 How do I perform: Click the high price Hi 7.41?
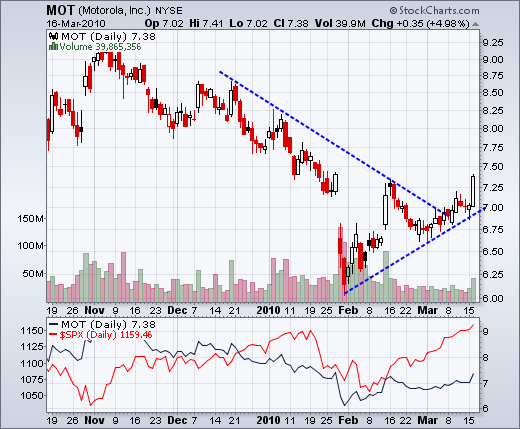[206, 23]
